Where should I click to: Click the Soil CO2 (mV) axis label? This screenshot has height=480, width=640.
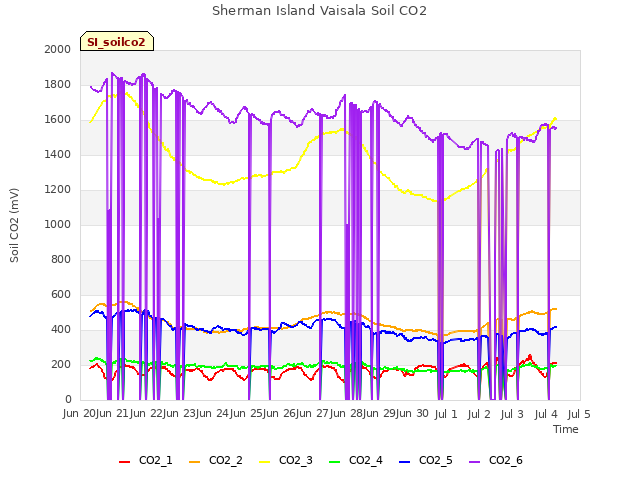click(14, 225)
